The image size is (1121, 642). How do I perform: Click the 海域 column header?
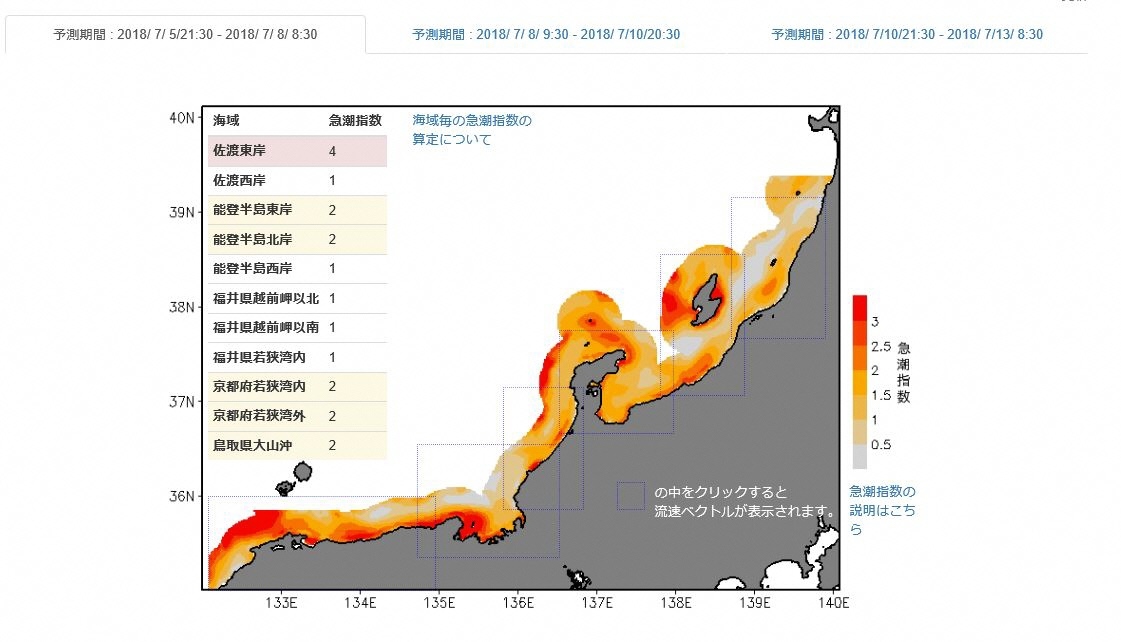pyautogui.click(x=226, y=120)
